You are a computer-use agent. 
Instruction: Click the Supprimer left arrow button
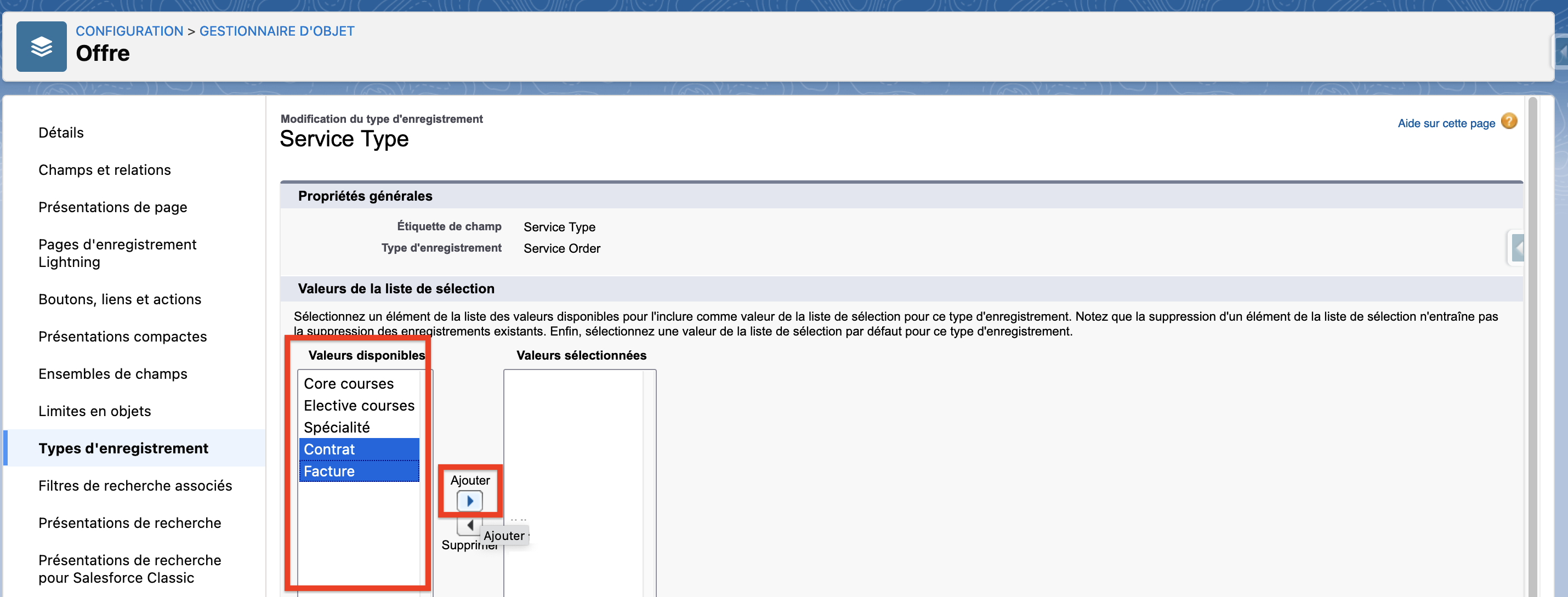469,525
